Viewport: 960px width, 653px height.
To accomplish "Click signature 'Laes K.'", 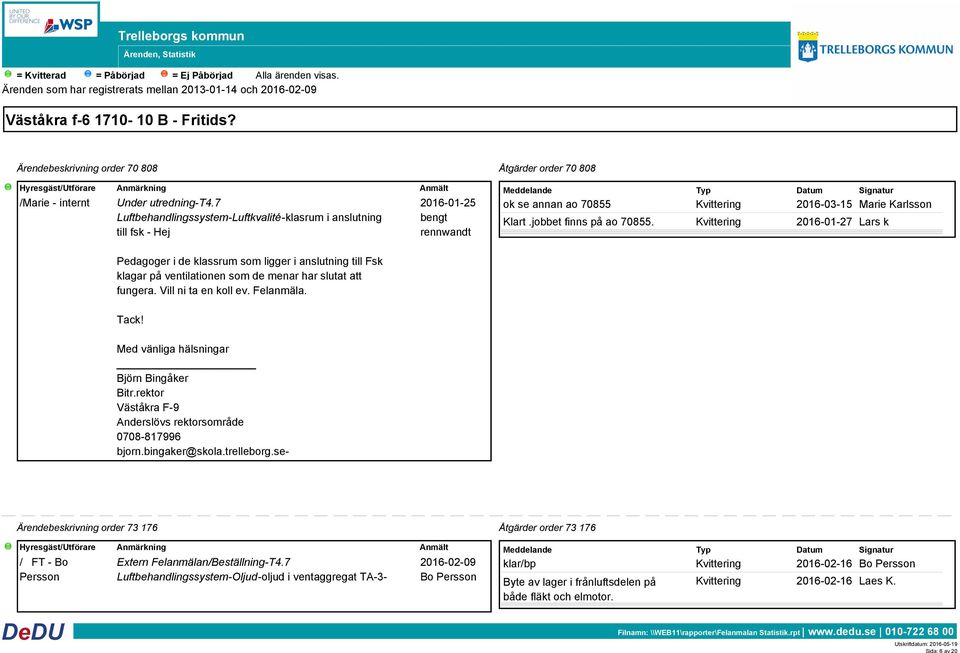I will point(877,581).
